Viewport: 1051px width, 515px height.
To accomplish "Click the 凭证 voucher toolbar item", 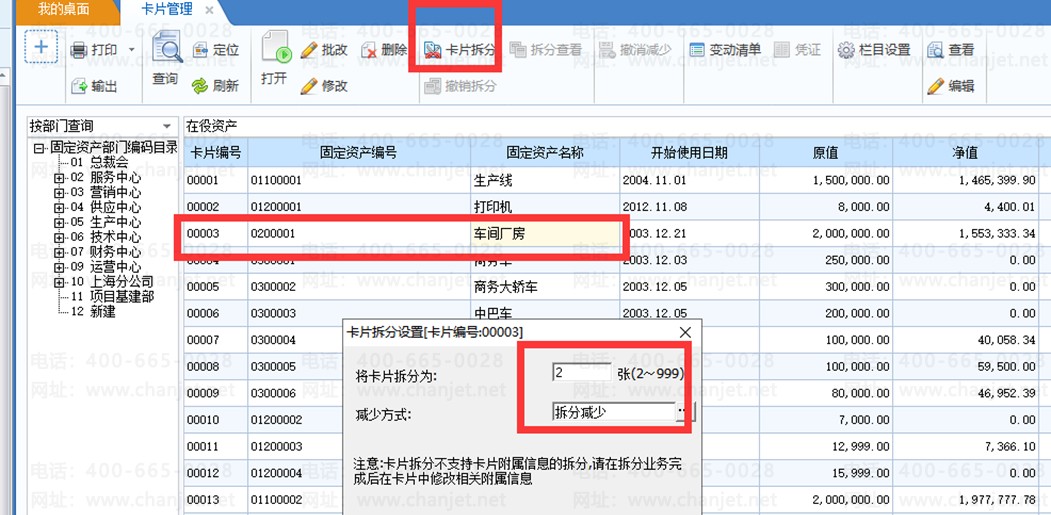I will tap(798, 50).
